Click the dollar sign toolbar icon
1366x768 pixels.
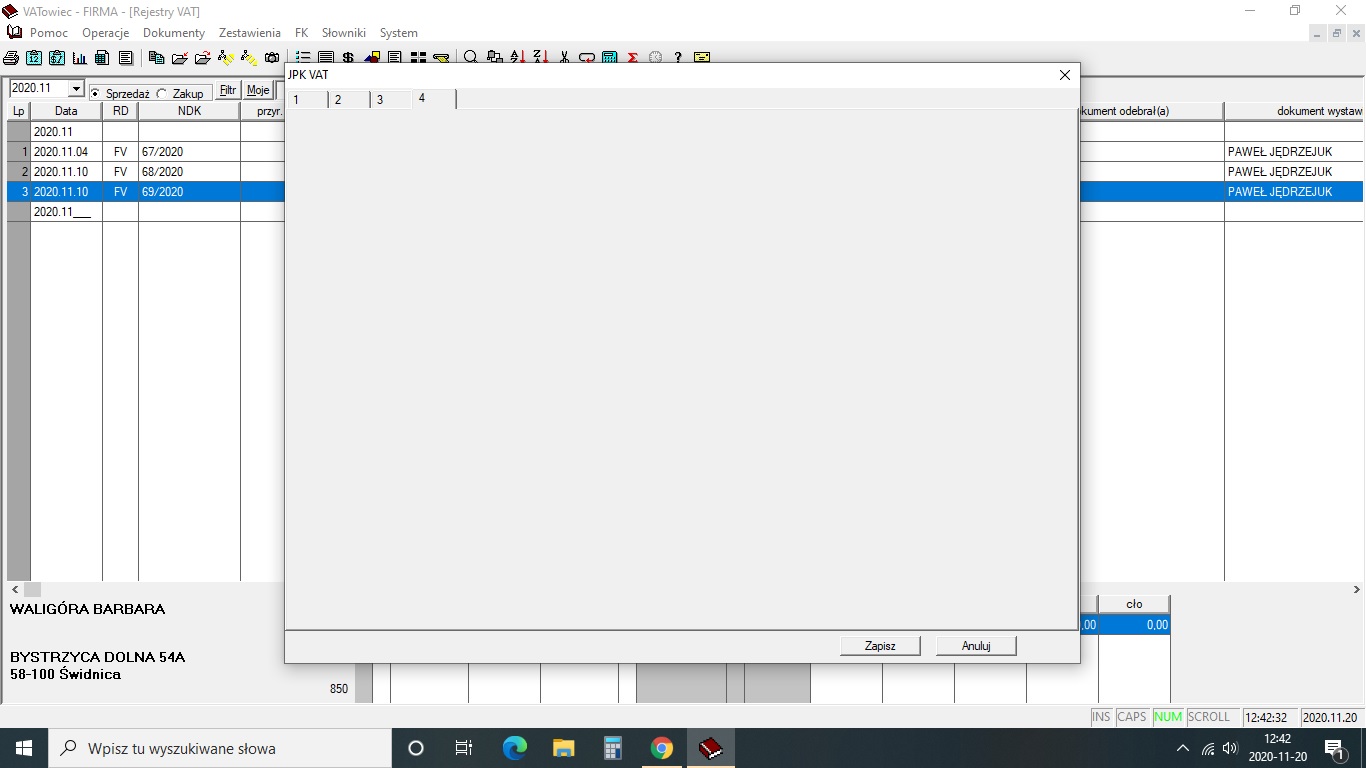(x=348, y=58)
